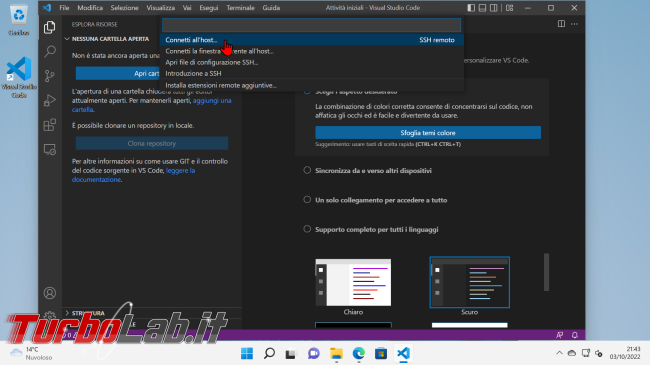
Task: Open the Search view in activity bar
Action: pyautogui.click(x=50, y=51)
